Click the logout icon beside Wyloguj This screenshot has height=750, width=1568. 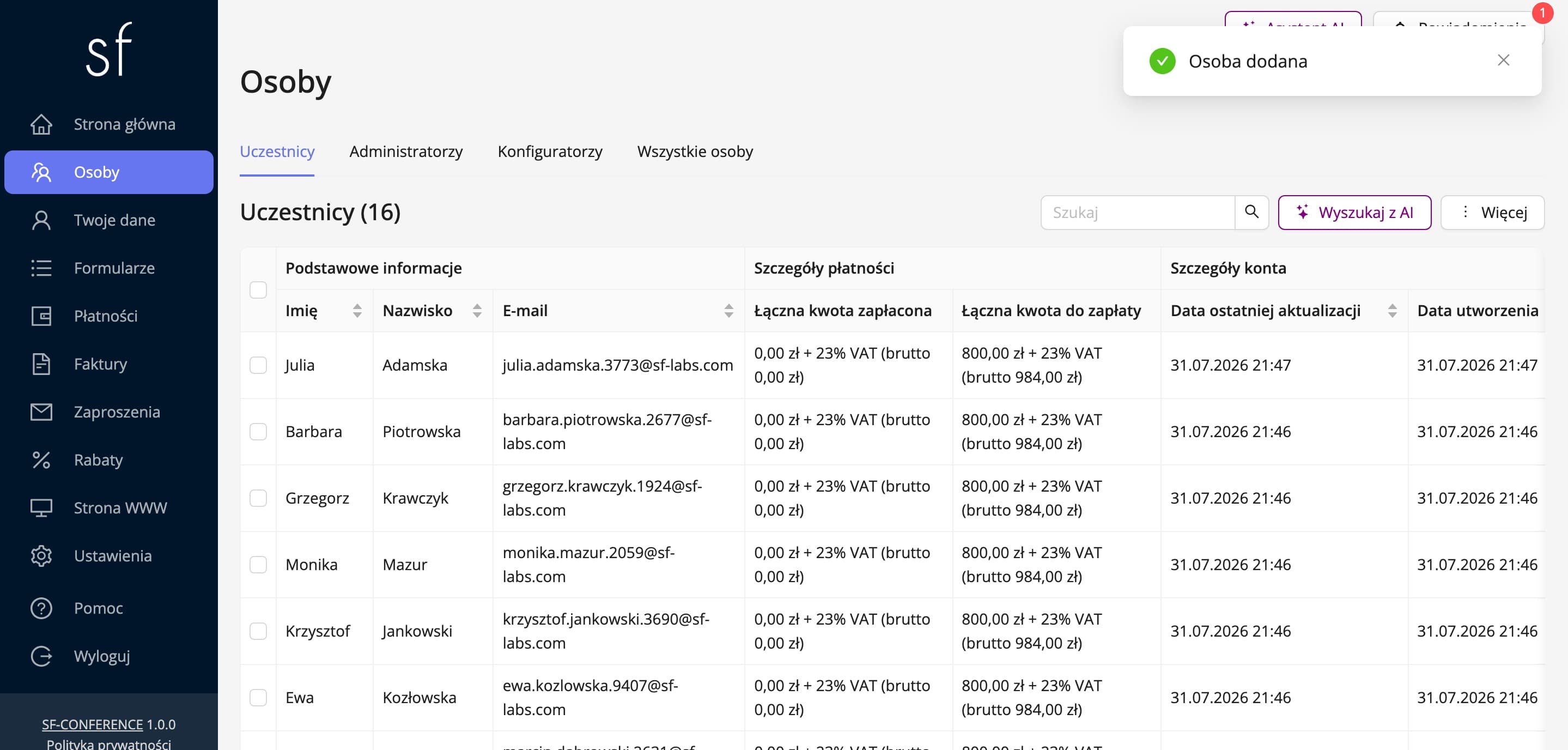click(x=41, y=656)
